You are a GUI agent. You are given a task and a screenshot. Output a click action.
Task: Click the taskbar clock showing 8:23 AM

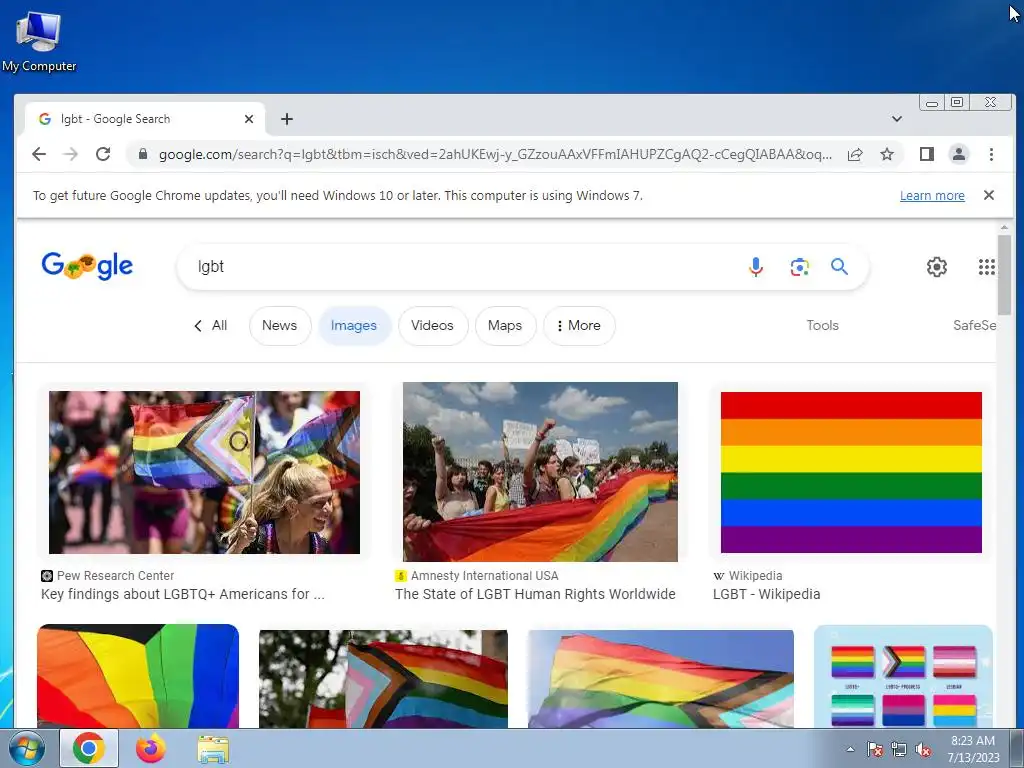click(973, 749)
